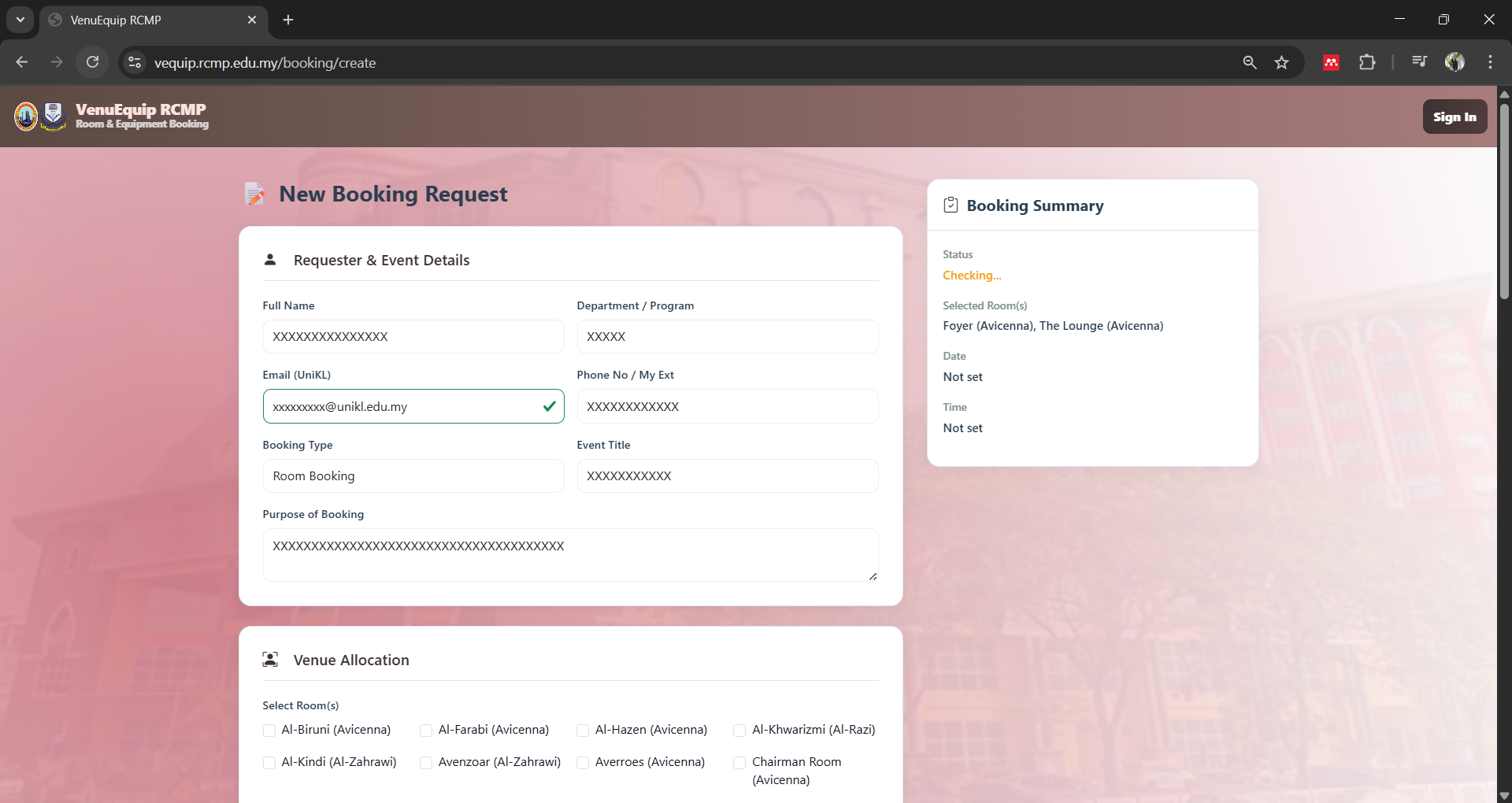Click the round crest logo in header

point(26,117)
